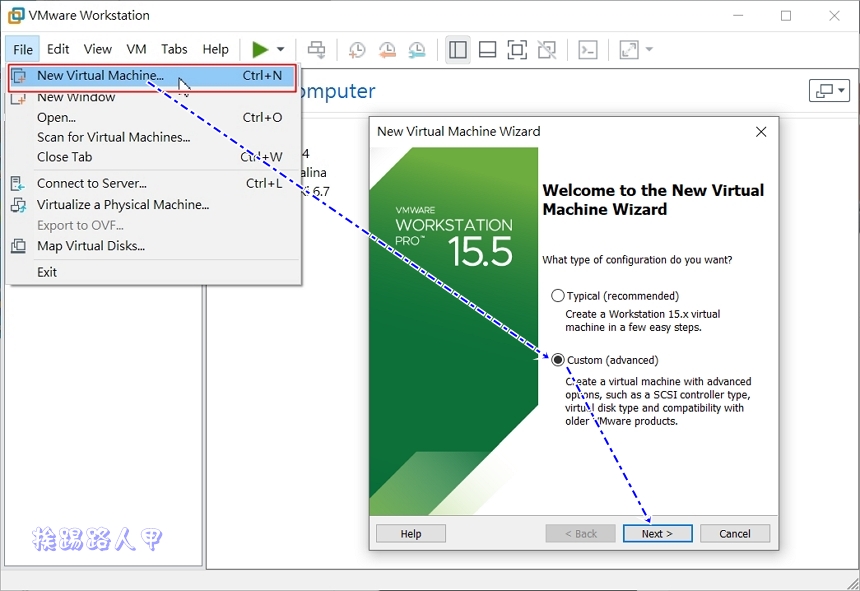Viewport: 860px width, 591px height.
Task: Click the Help button in wizard
Action: point(411,533)
